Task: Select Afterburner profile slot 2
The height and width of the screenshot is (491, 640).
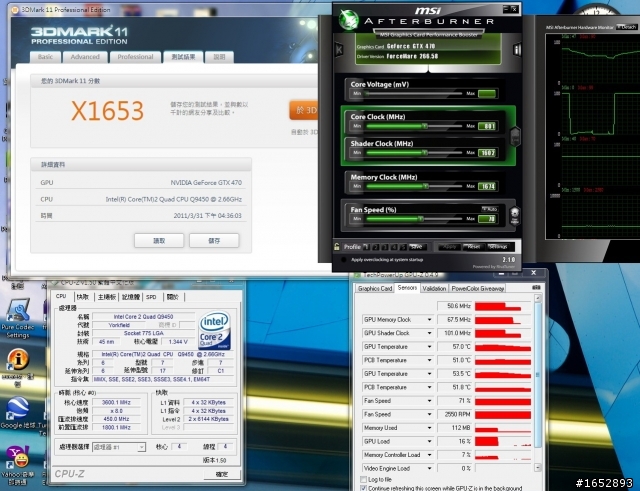Action: 376,247
